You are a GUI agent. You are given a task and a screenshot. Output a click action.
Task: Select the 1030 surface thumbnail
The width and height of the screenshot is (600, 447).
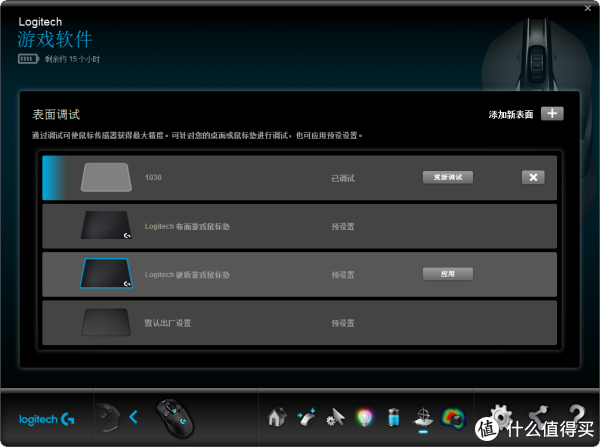pos(104,178)
